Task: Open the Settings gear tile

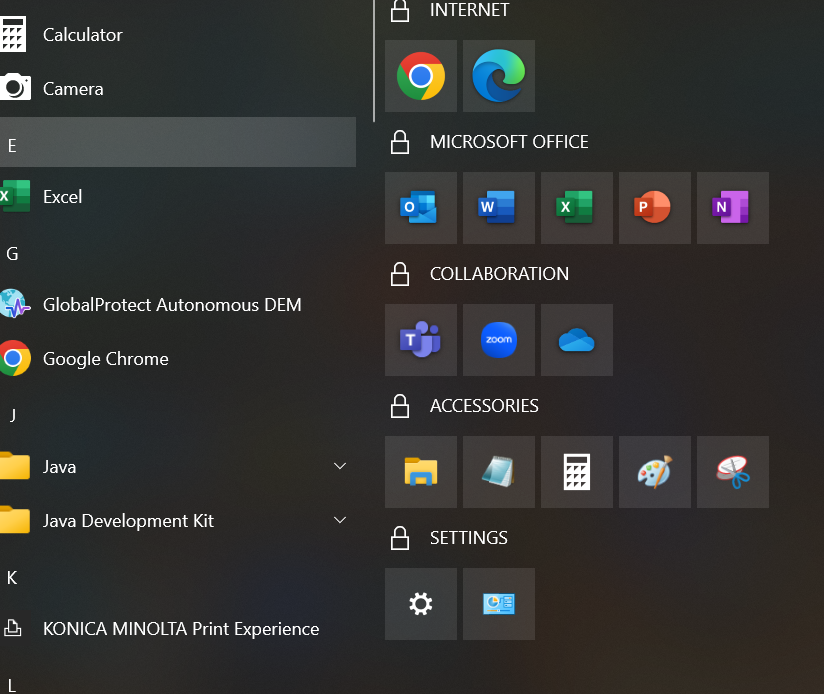Action: pos(420,604)
